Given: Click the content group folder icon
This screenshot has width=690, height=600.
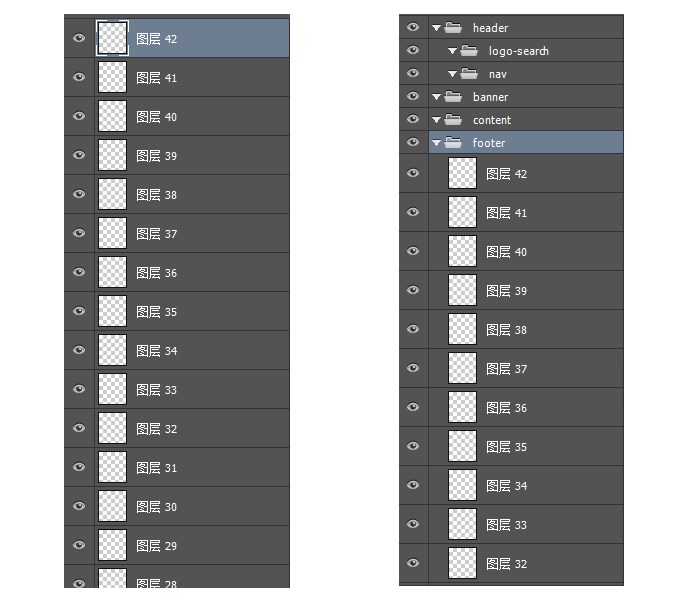Looking at the screenshot, I should 453,120.
